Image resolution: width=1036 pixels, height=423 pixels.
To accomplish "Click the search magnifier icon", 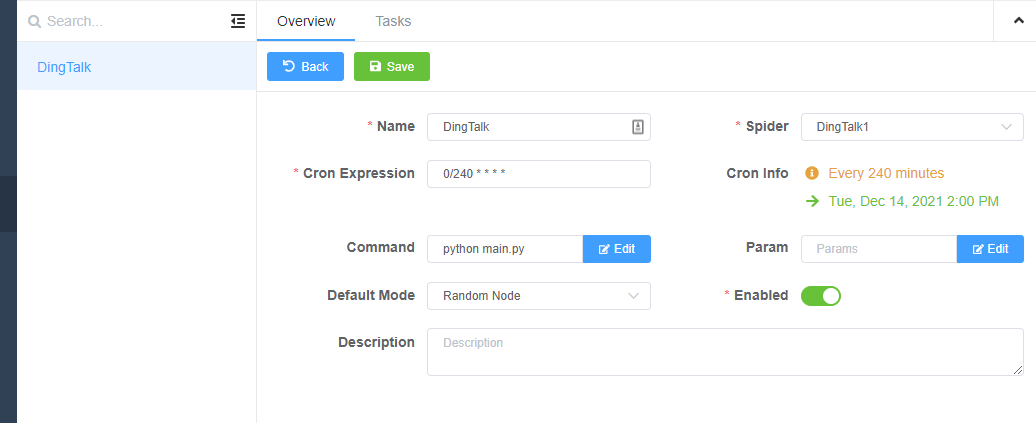I will coord(35,21).
